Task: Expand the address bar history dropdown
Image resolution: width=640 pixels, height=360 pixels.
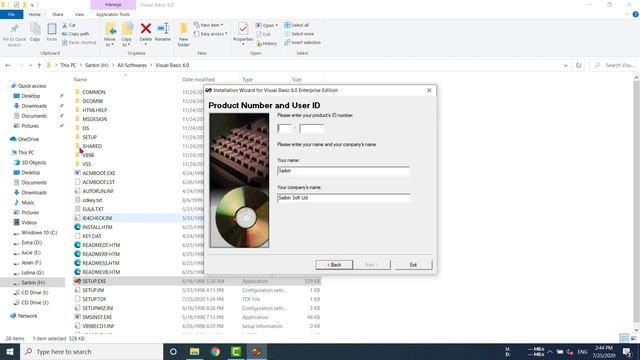Action: [565, 65]
